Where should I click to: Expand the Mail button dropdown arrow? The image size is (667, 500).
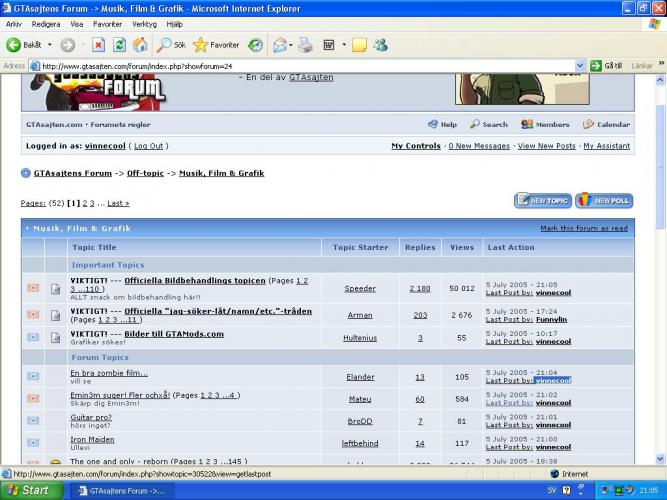[x=291, y=45]
